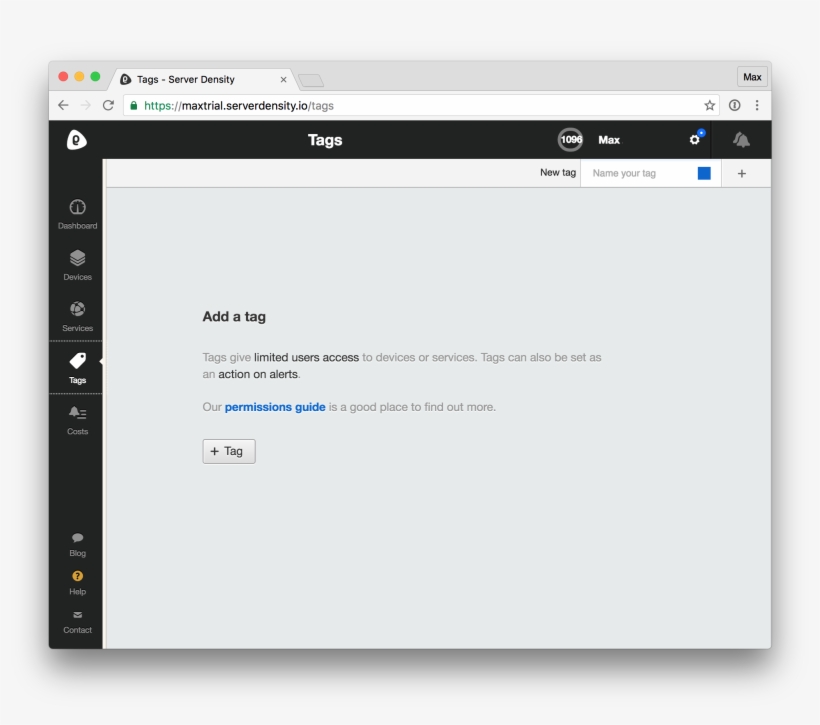
Task: Pick the blue tag color swatch
Action: pyautogui.click(x=704, y=172)
